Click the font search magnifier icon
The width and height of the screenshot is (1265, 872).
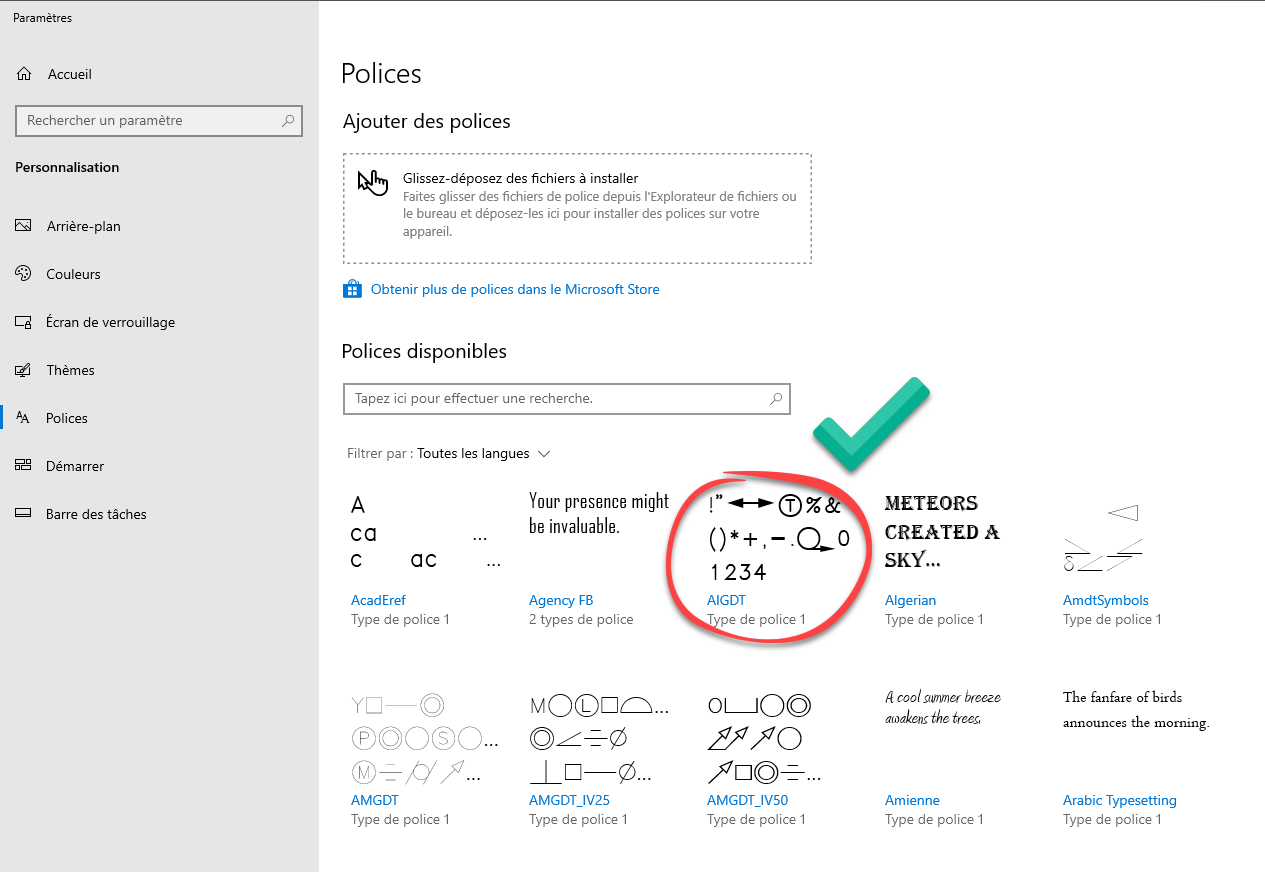(776, 398)
